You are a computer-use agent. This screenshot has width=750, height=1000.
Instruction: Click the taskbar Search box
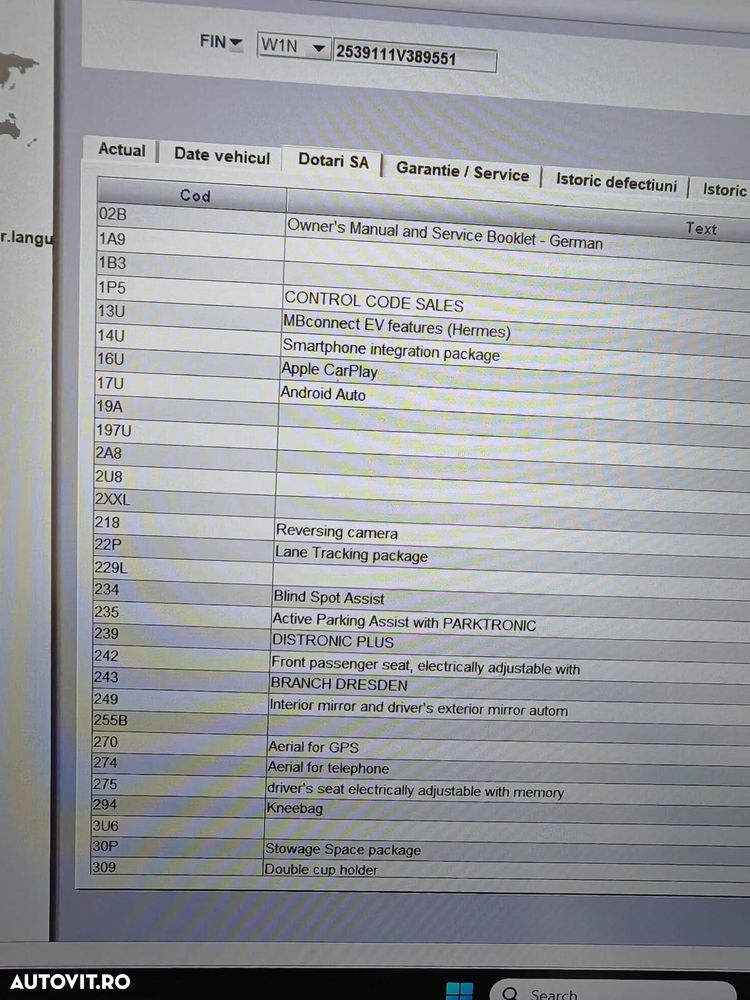pyautogui.click(x=612, y=992)
